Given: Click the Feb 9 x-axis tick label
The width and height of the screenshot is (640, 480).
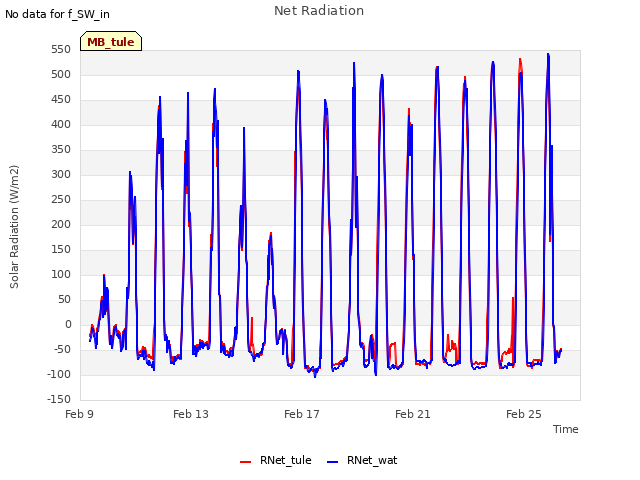Looking at the screenshot, I should pyautogui.click(x=79, y=414).
